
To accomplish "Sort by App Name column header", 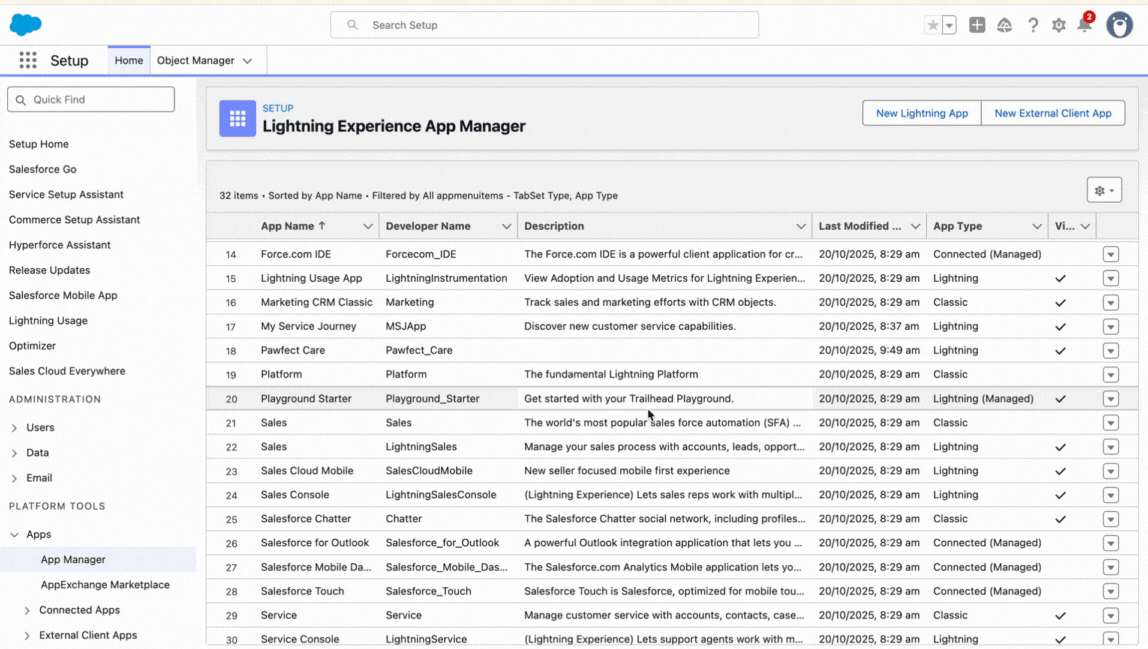I will pyautogui.click(x=287, y=226).
